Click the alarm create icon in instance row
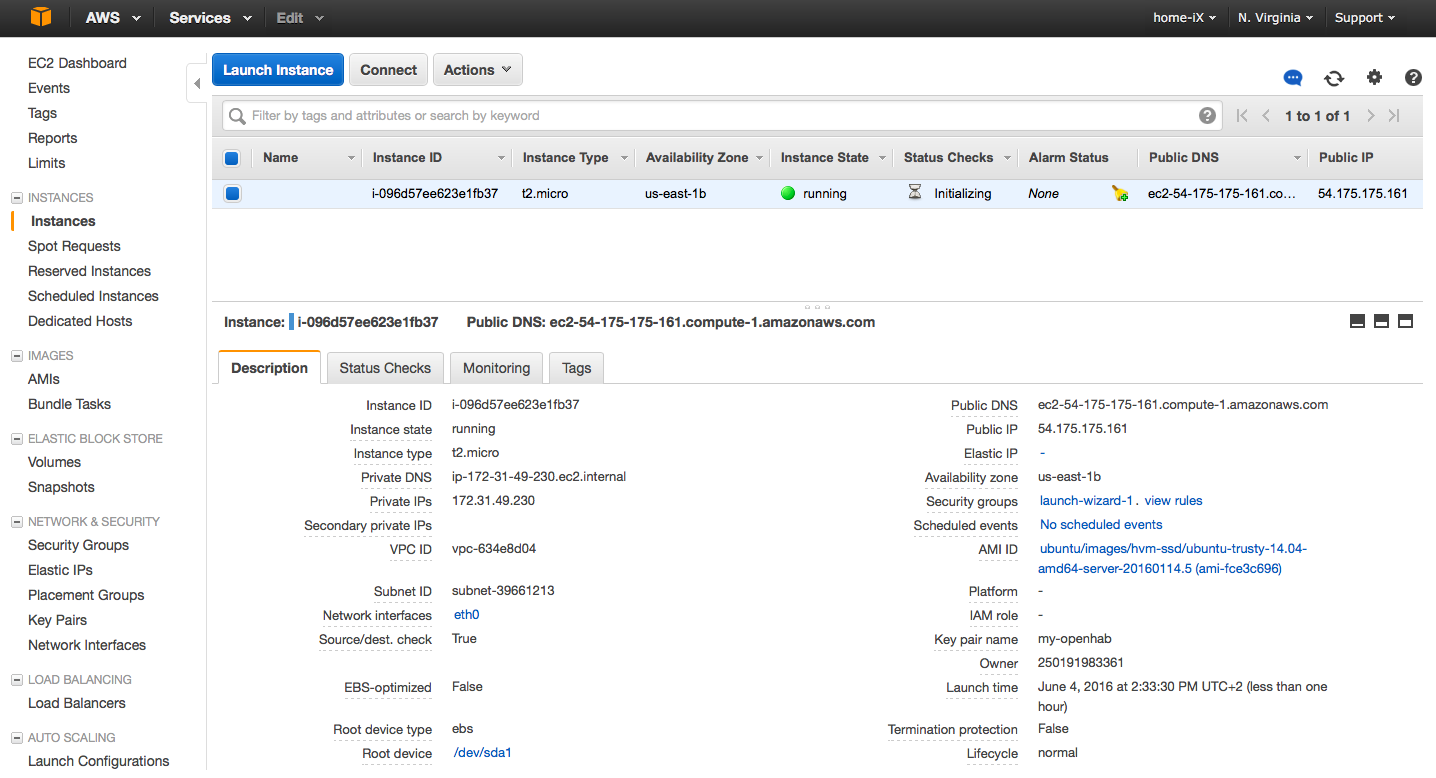The width and height of the screenshot is (1436, 778). tap(1120, 194)
